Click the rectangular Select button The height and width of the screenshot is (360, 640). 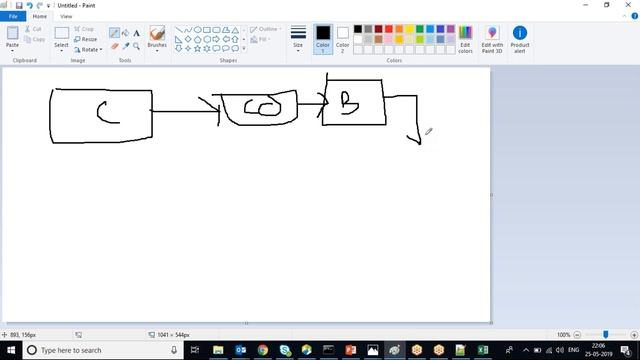click(x=62, y=33)
